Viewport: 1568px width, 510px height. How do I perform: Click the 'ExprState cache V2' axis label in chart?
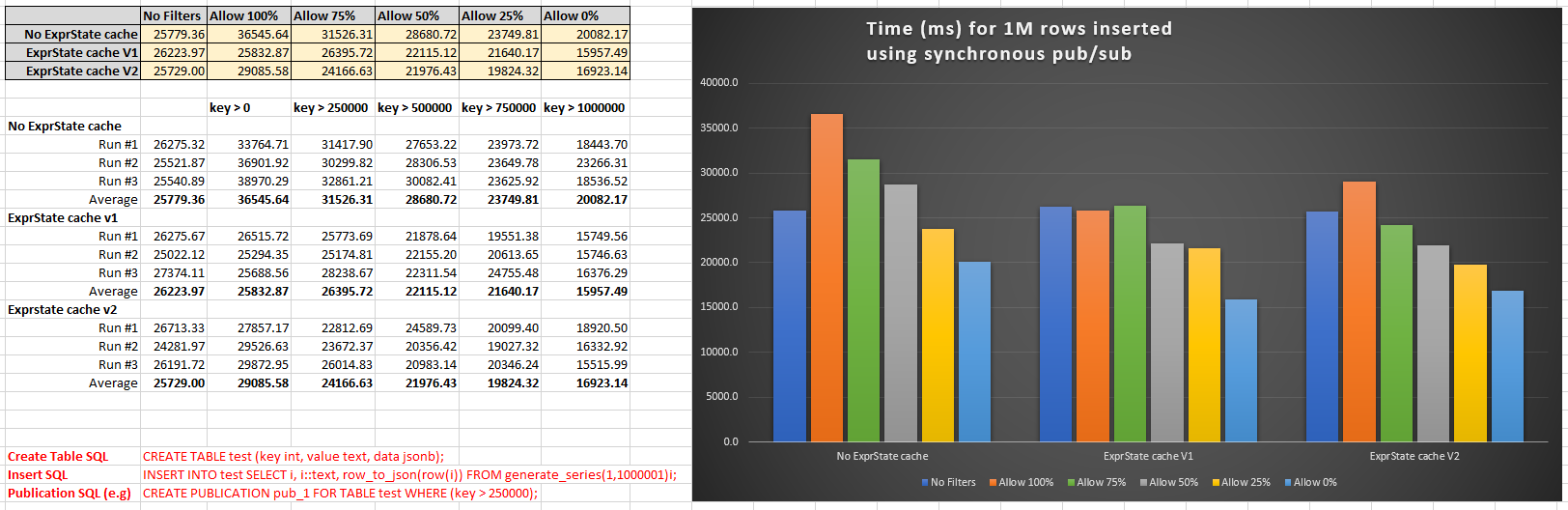click(x=1414, y=456)
